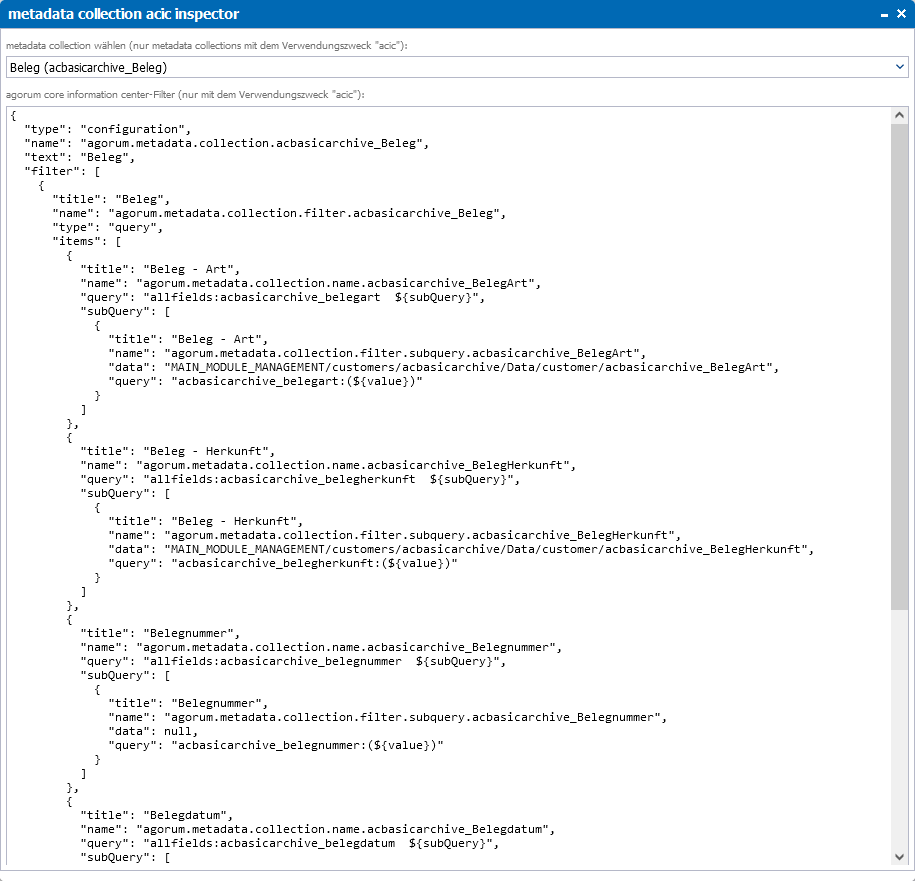Click the query line 'acbasicarchive_belegherkunft:(${value})'
This screenshot has height=881, width=915.
(282, 563)
